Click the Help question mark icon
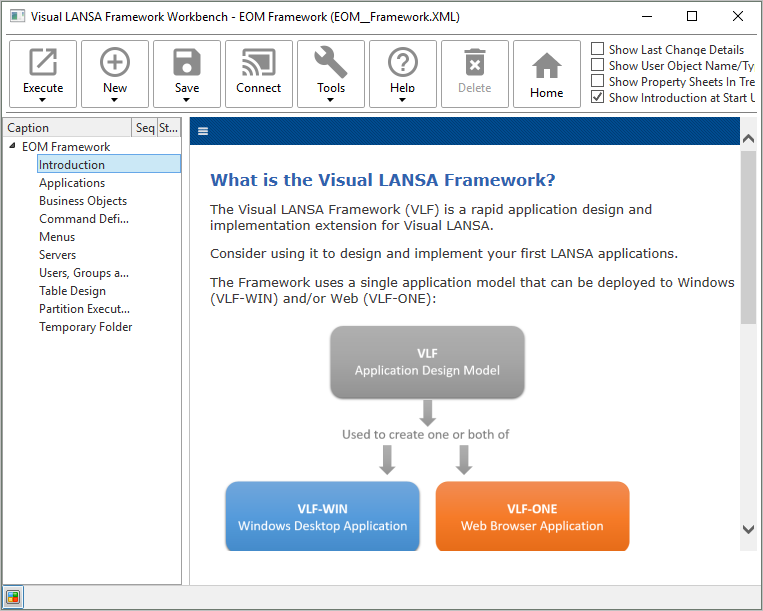763x611 pixels. coord(403,62)
